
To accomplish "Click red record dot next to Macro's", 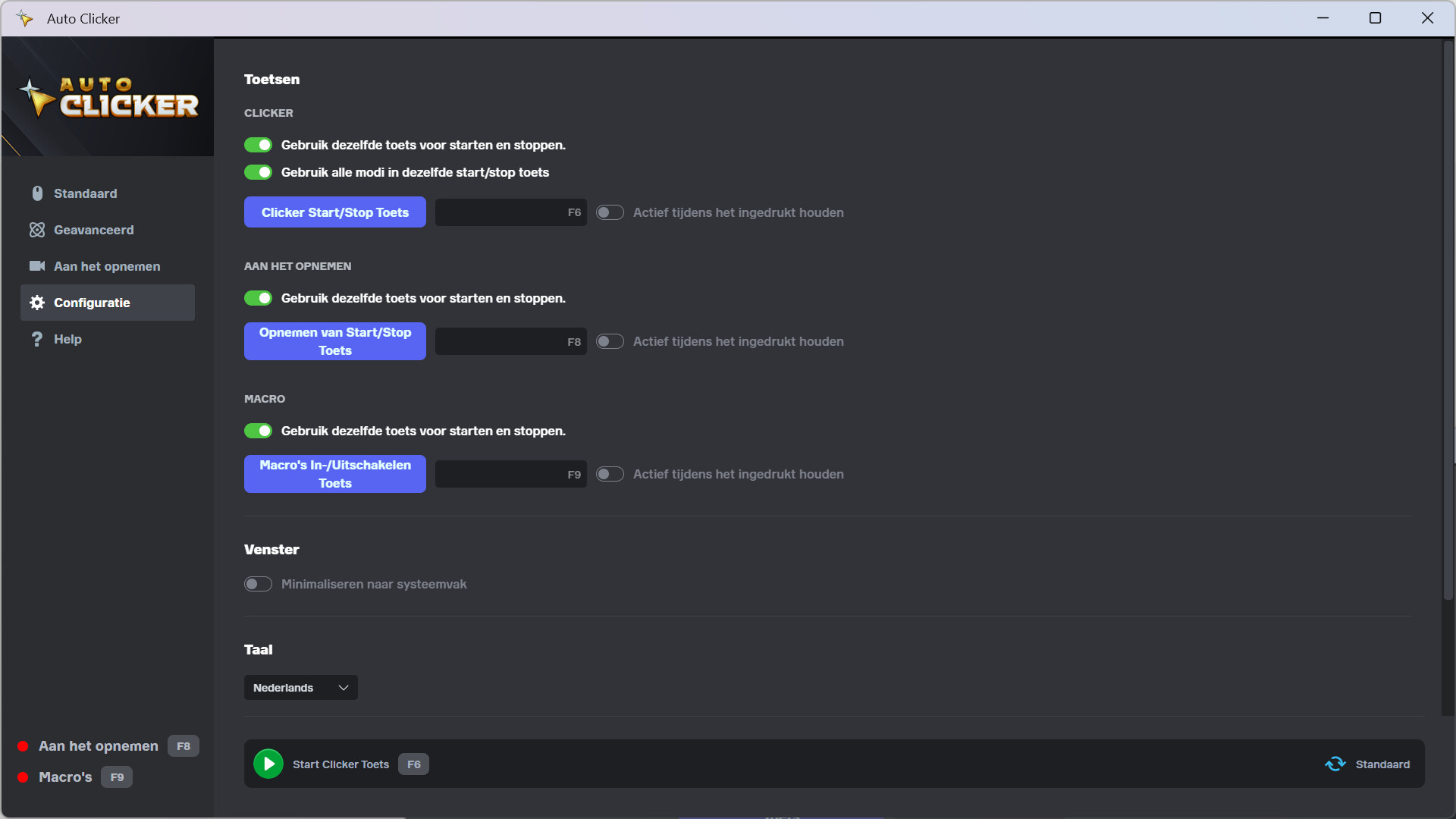I will pos(23,777).
